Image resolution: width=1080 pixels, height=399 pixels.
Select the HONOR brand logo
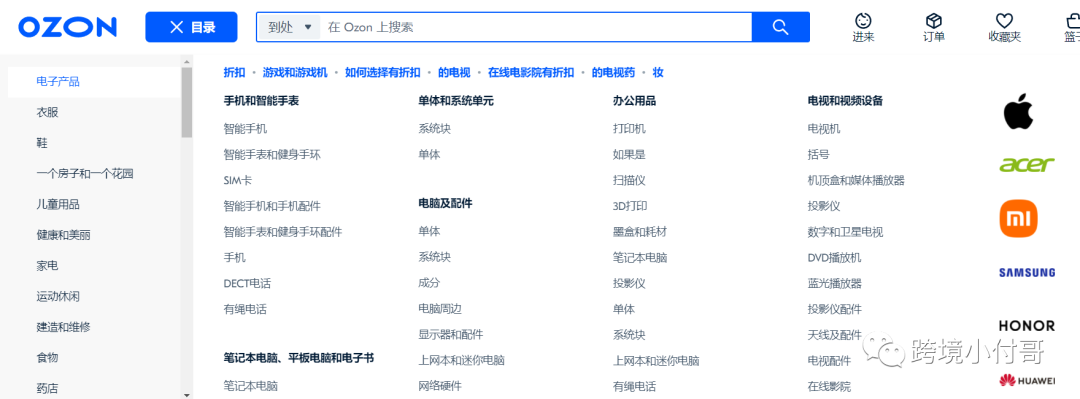pos(1027,325)
